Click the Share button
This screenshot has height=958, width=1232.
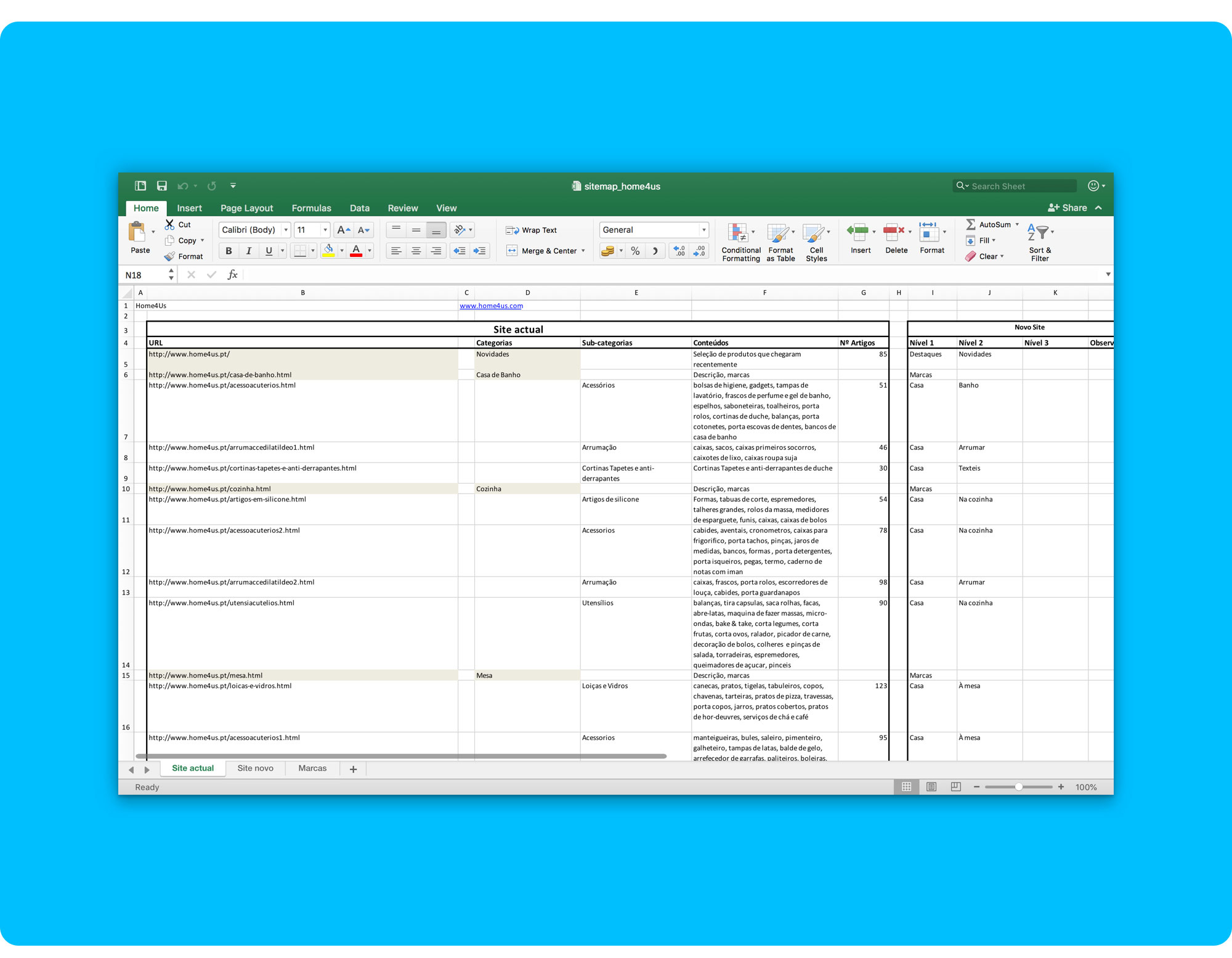point(1068,208)
